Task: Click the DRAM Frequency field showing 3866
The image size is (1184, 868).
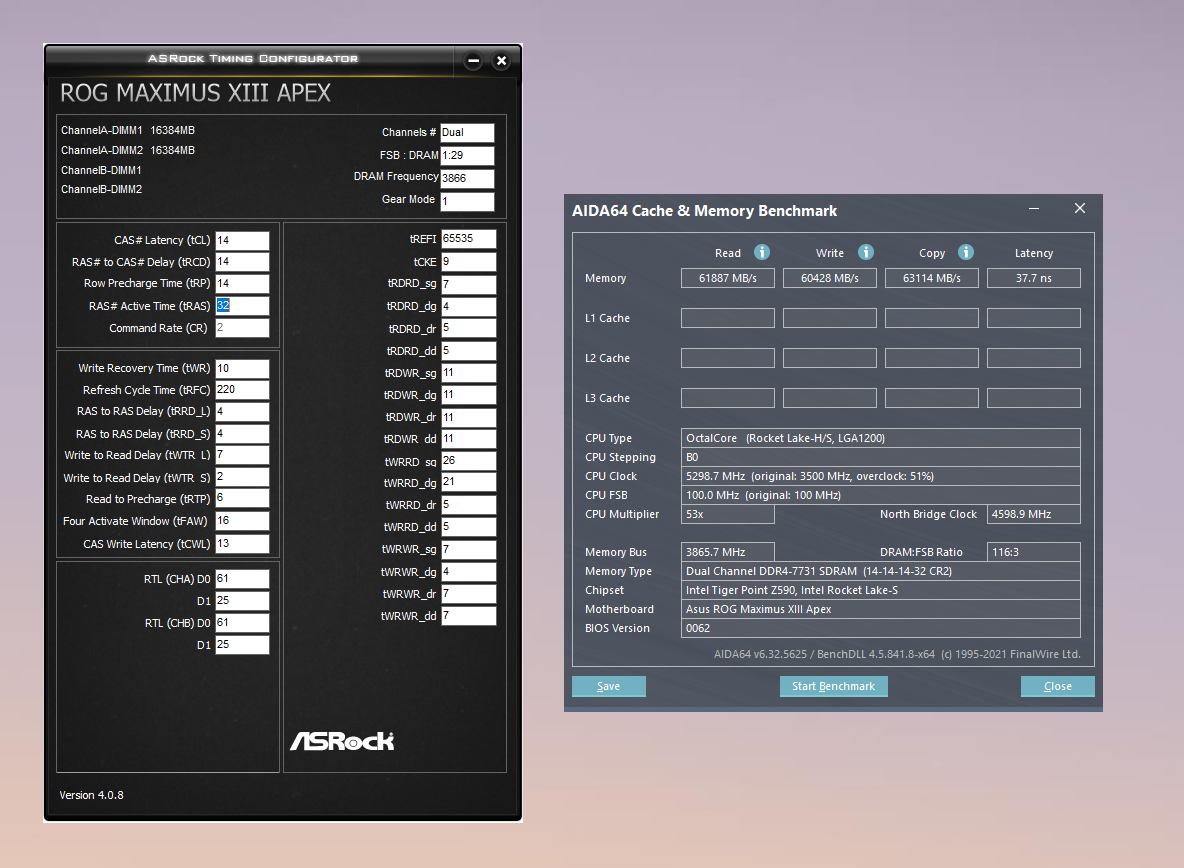Action: 467,178
